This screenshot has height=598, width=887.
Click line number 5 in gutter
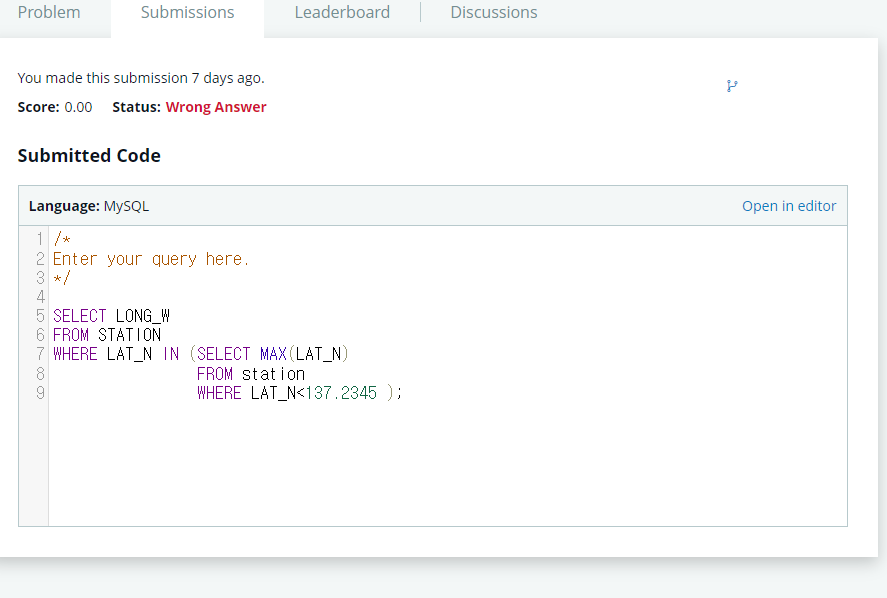click(x=40, y=316)
